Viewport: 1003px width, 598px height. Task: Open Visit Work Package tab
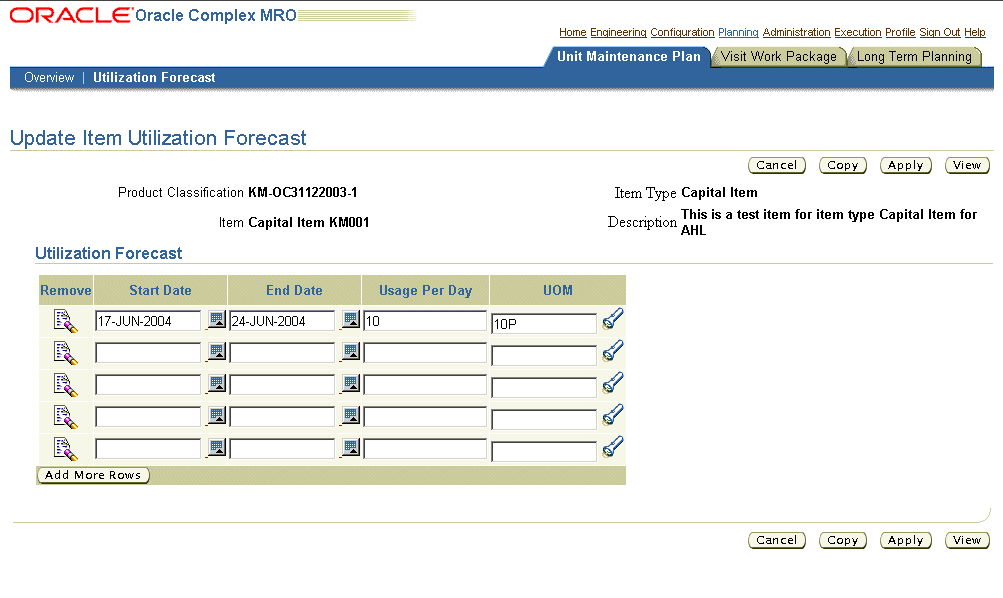point(778,57)
